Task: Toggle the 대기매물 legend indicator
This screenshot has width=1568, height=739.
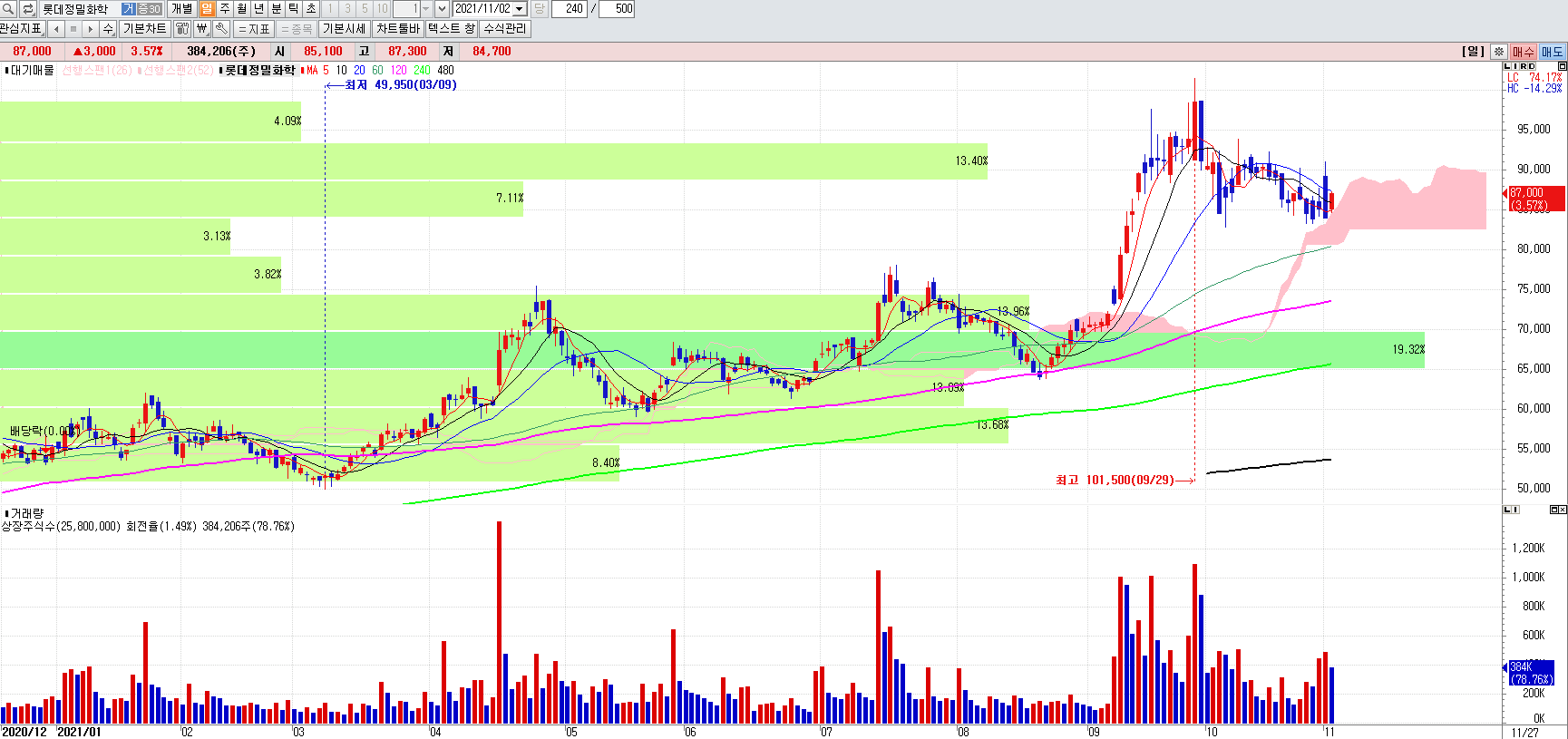Action: (x=30, y=70)
